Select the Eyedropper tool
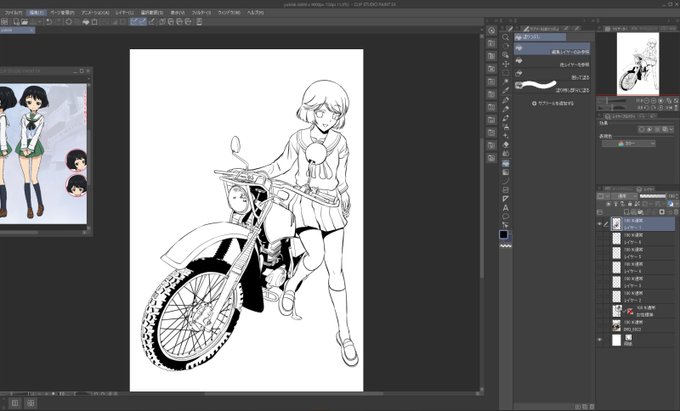The height and width of the screenshot is (411, 680). pyautogui.click(x=505, y=91)
